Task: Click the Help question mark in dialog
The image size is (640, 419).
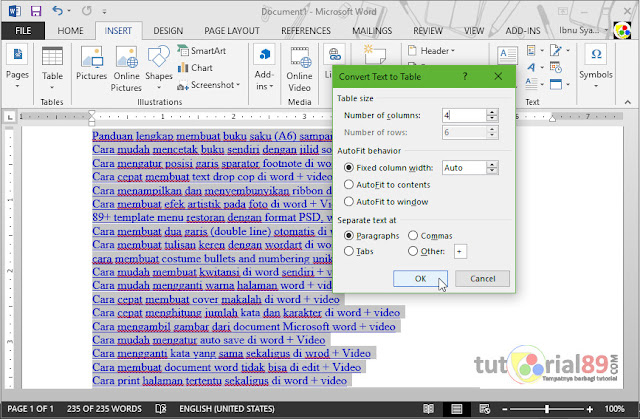Action: 465,76
